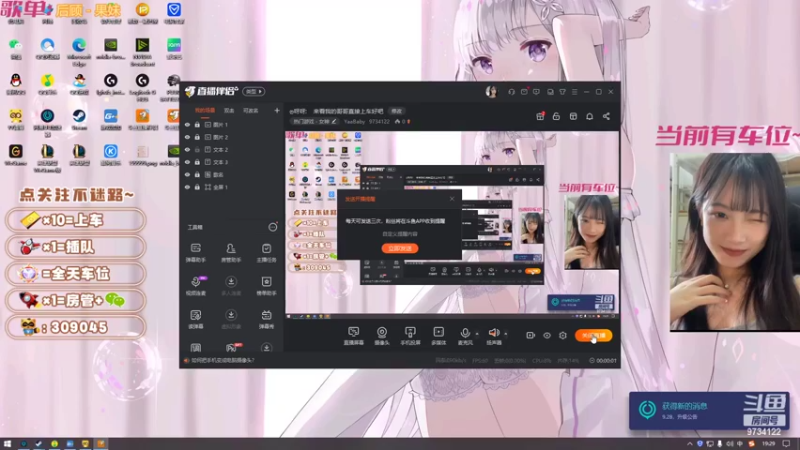The height and width of the screenshot is (450, 800).
Task: Open the mode switch pill next to the logo
Action: click(254, 92)
